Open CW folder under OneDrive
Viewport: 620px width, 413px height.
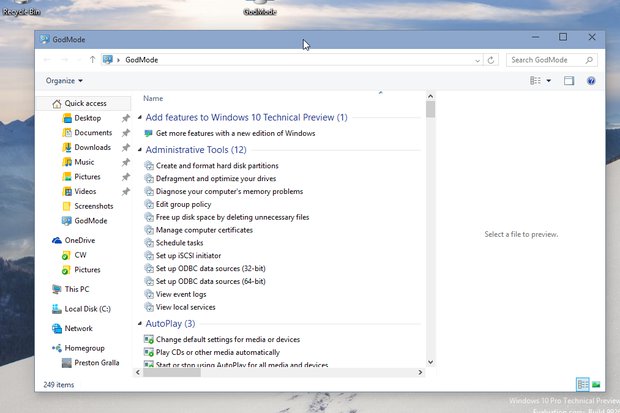[x=80, y=255]
